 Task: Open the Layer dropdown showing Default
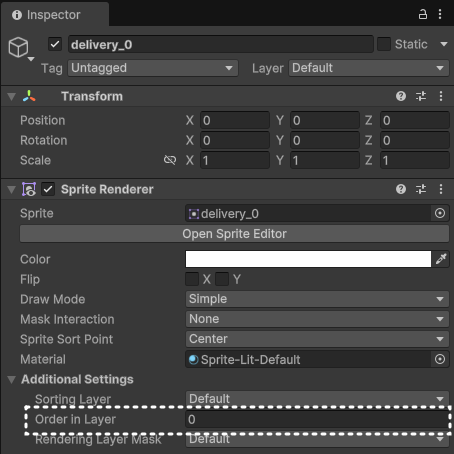coord(369,68)
